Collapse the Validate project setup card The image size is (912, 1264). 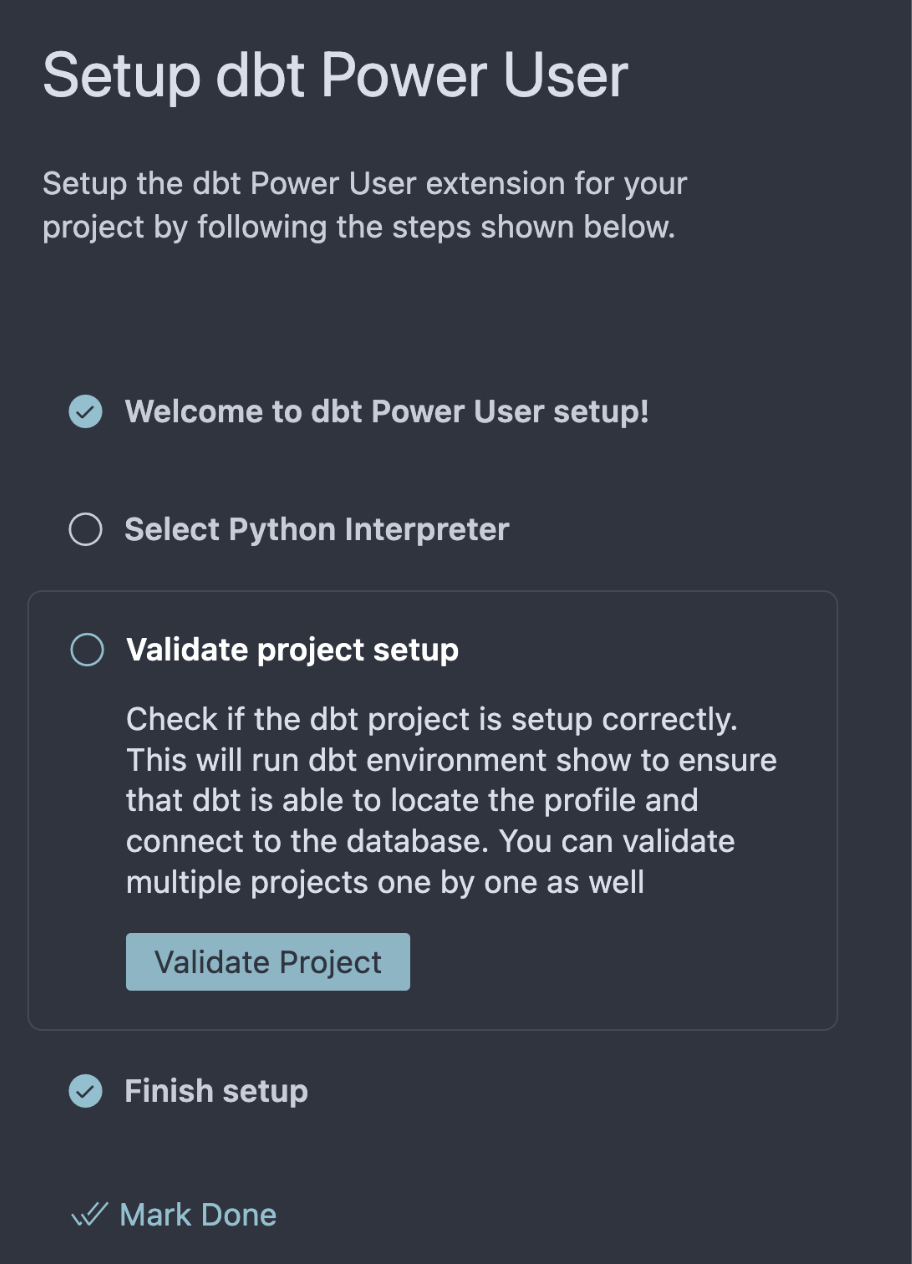[x=291, y=649]
